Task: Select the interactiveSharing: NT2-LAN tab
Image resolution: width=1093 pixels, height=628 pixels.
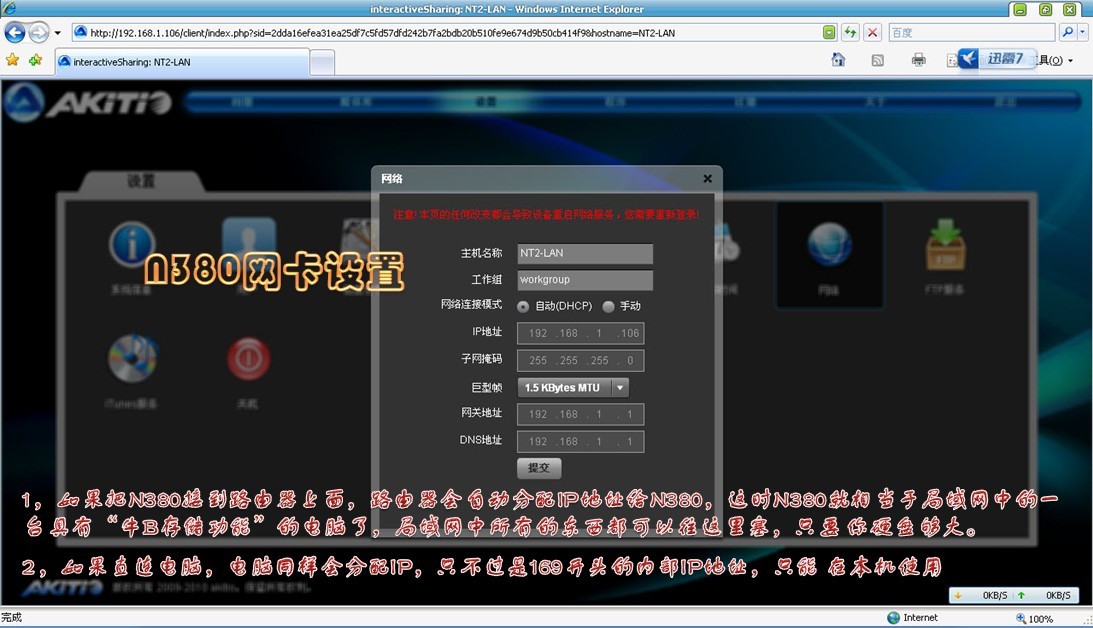Action: point(182,62)
